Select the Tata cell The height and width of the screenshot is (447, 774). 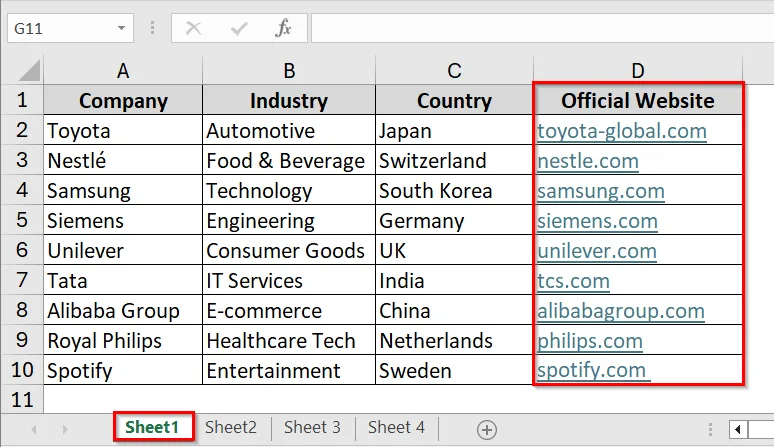pyautogui.click(x=123, y=280)
